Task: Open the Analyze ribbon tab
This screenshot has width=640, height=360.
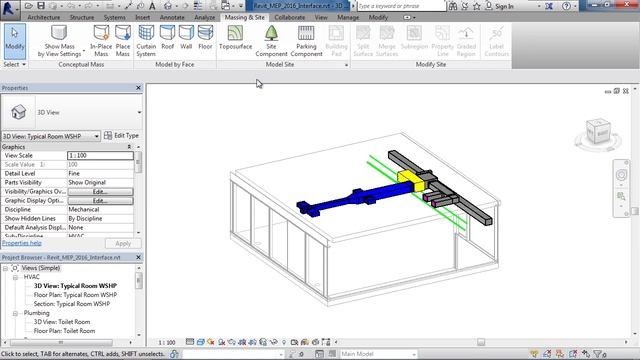Action: [x=204, y=18]
